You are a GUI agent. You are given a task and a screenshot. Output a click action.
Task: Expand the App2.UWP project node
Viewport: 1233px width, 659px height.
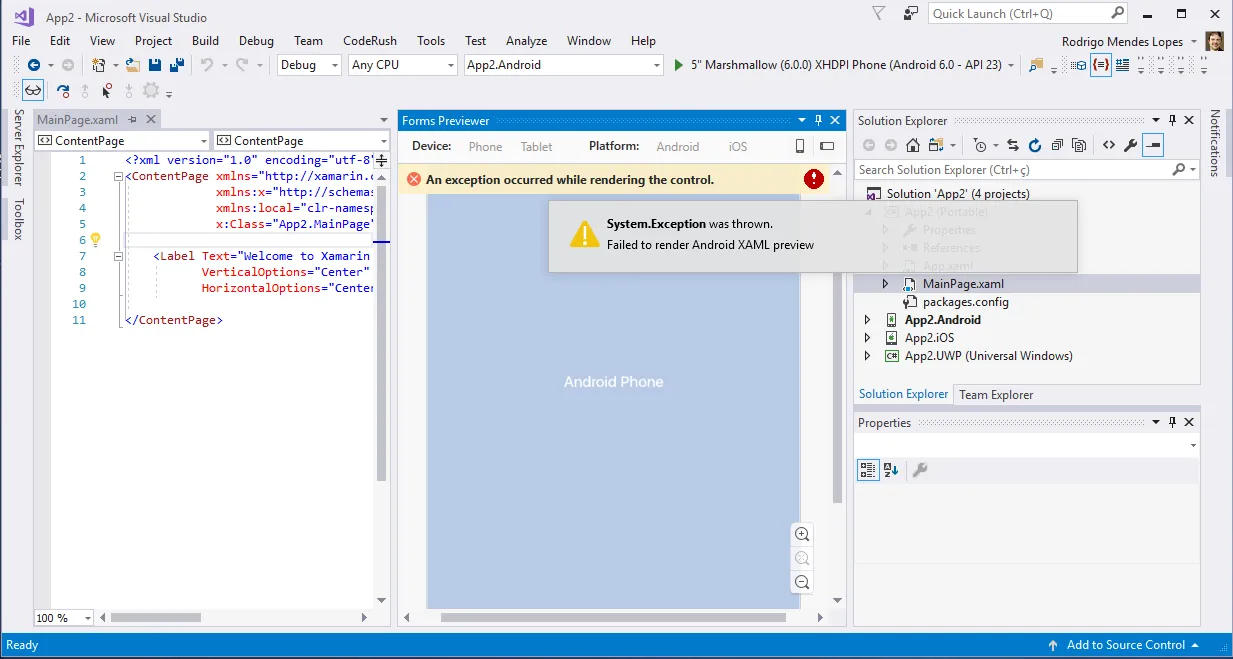[x=867, y=356]
